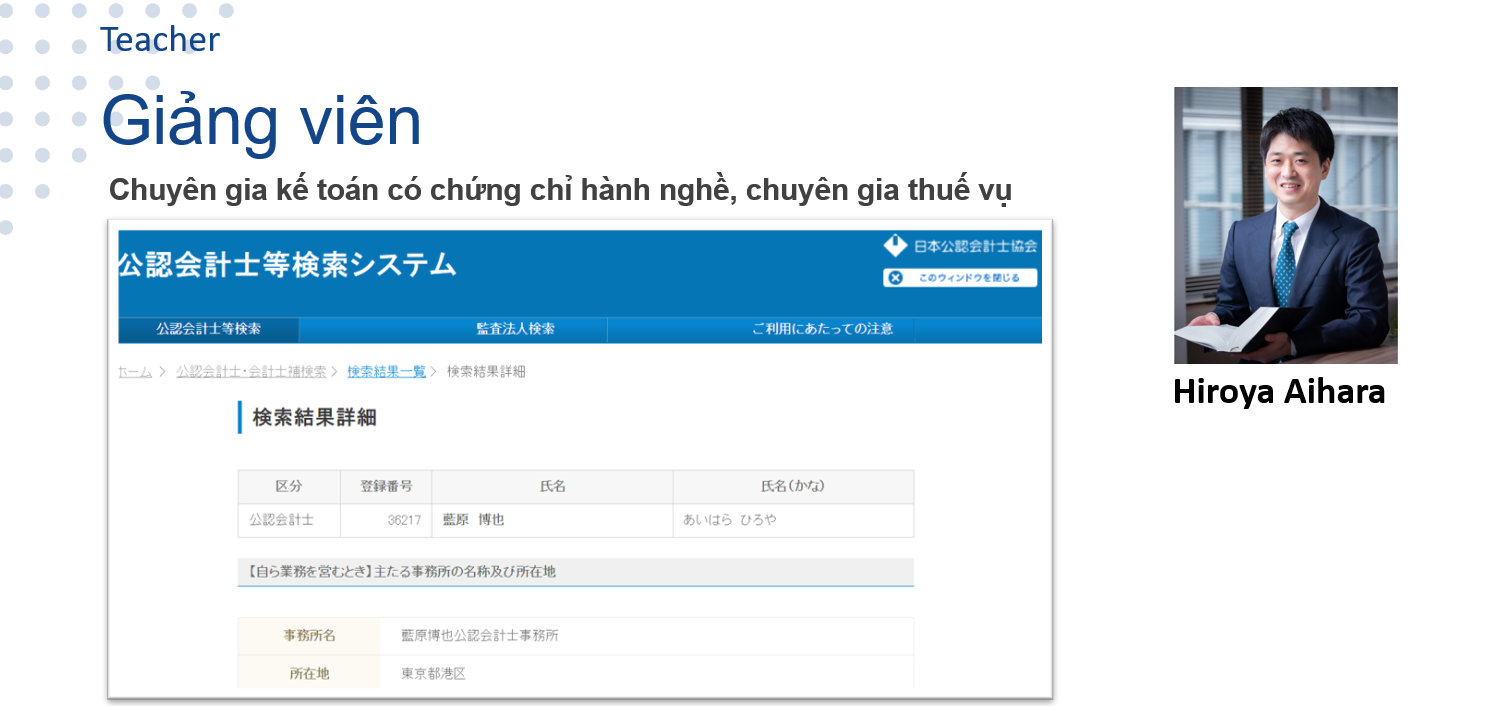Open ご利用にあたっての注意 tab
The height and width of the screenshot is (706, 1512).
click(822, 329)
